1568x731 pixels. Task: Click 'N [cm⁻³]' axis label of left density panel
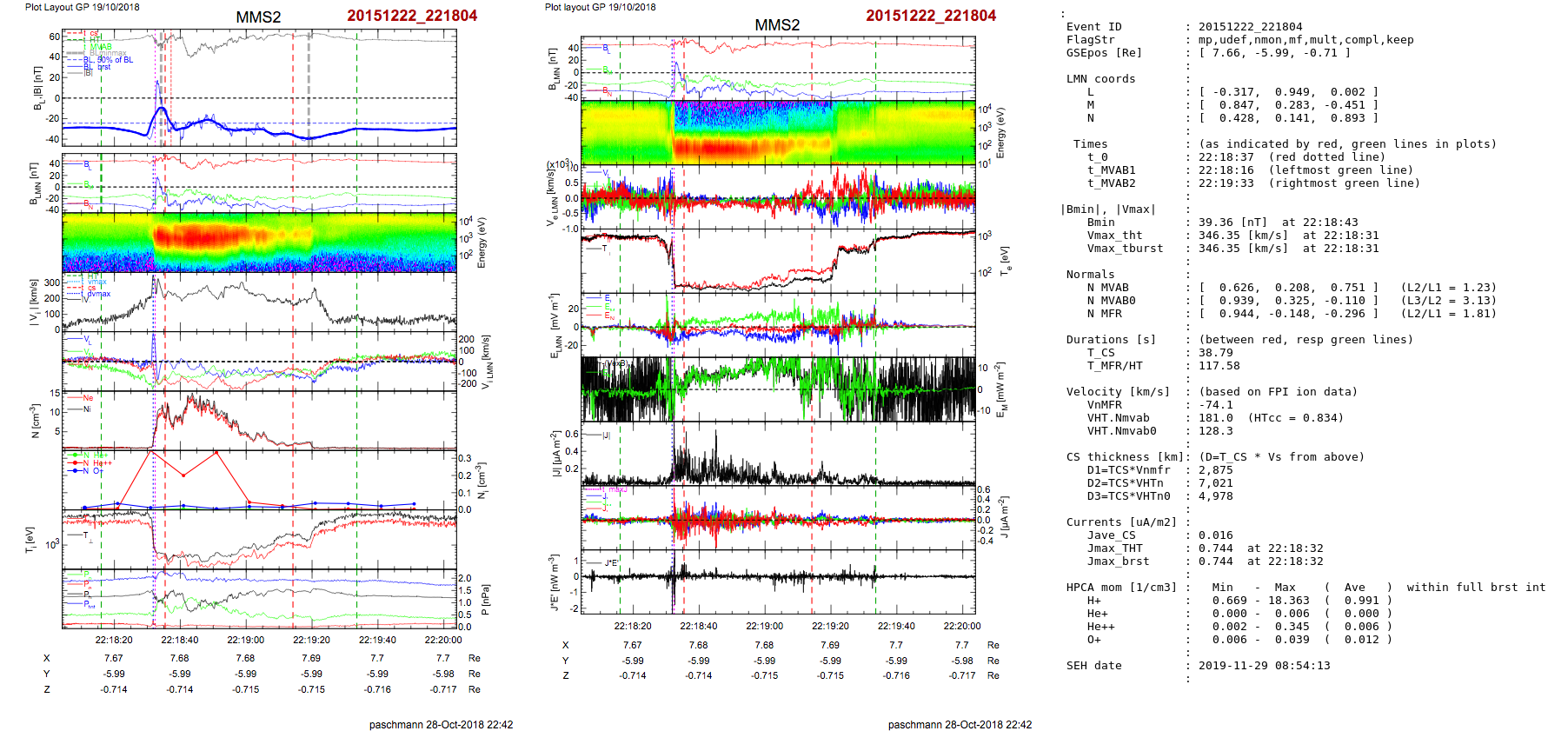34,421
